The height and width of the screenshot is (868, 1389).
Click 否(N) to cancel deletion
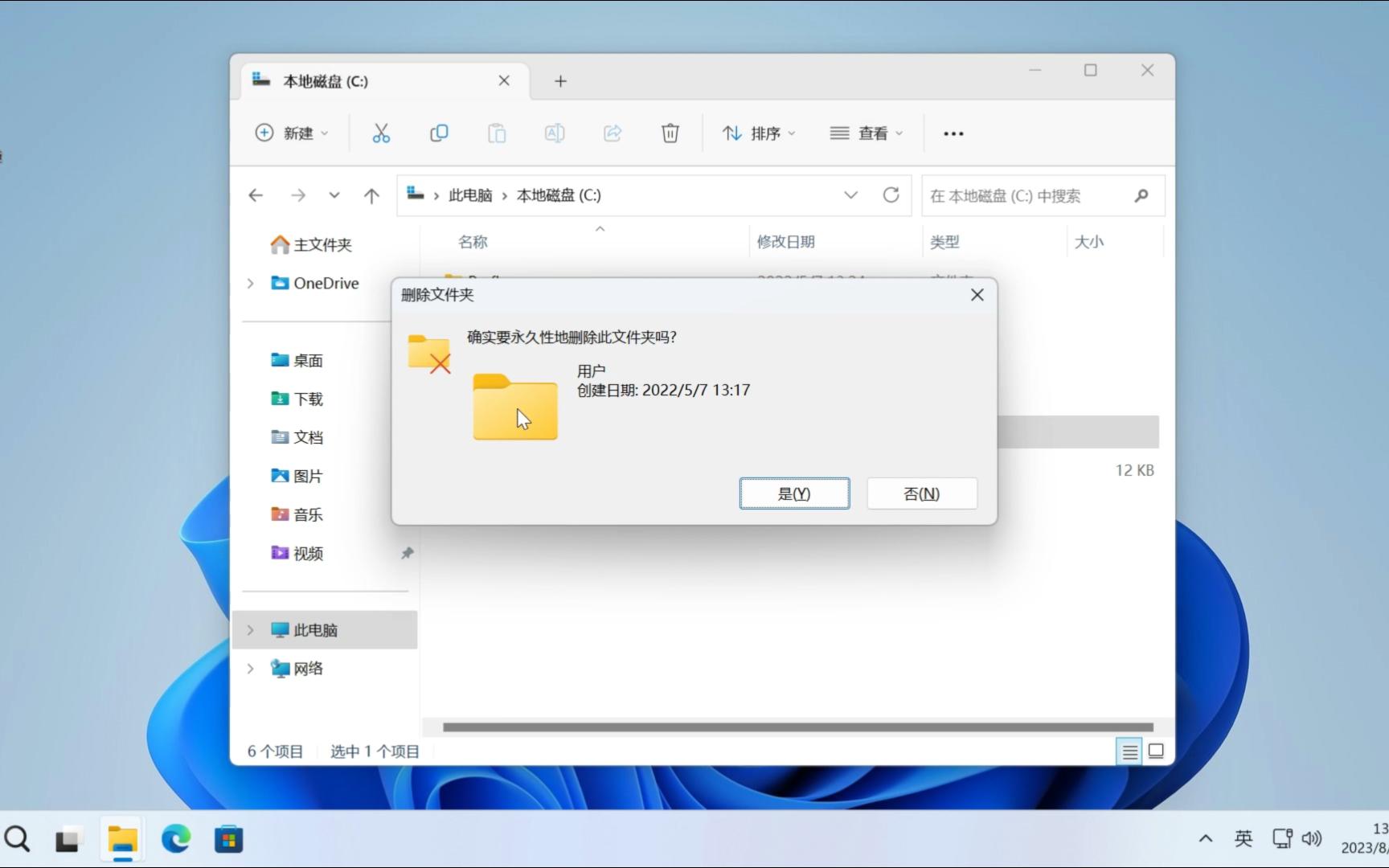(921, 493)
